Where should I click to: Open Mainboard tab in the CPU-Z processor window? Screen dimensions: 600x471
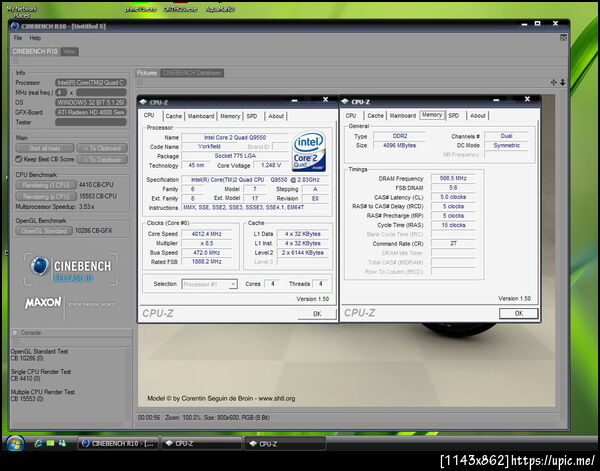(x=201, y=116)
